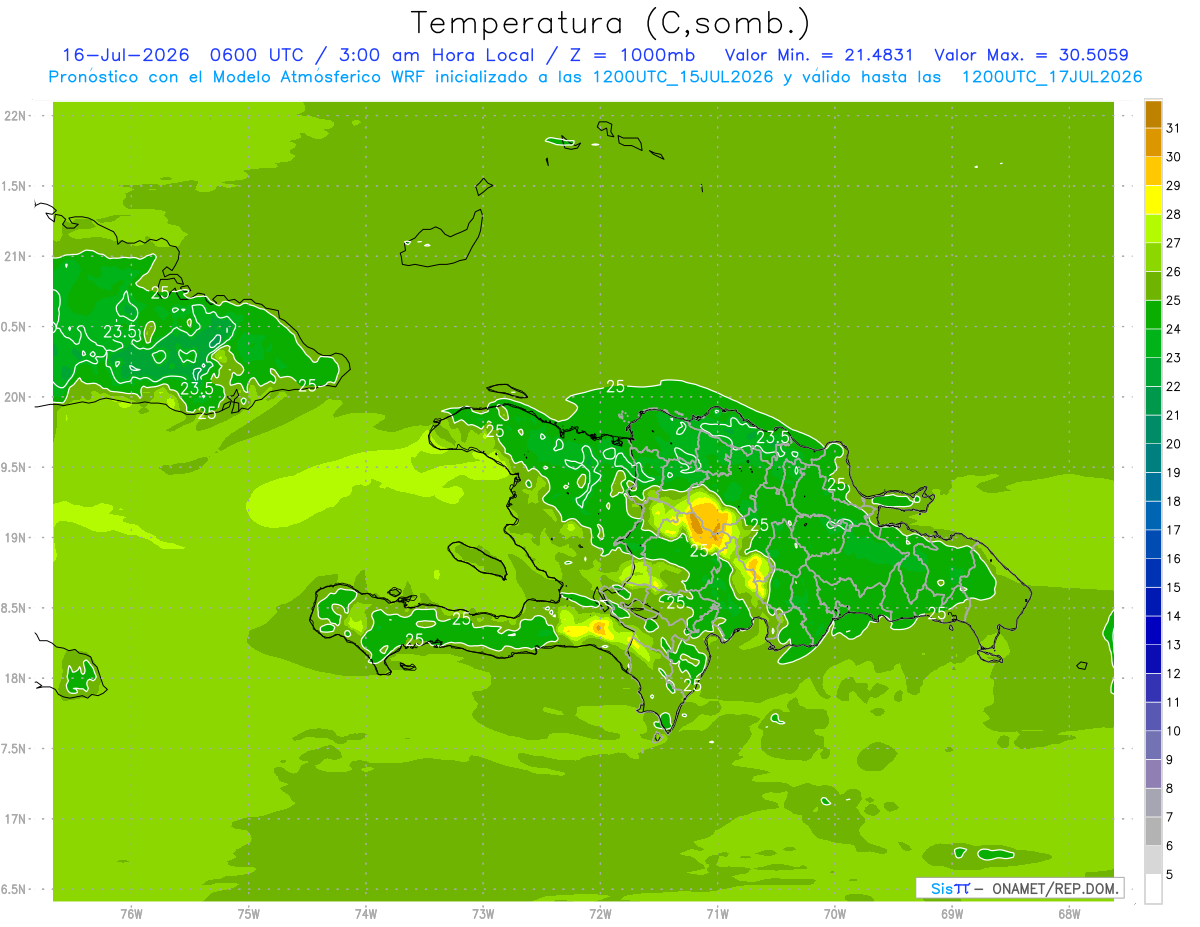Click the '76W' longitude axis label
The height and width of the screenshot is (927, 1200).
pos(131,914)
